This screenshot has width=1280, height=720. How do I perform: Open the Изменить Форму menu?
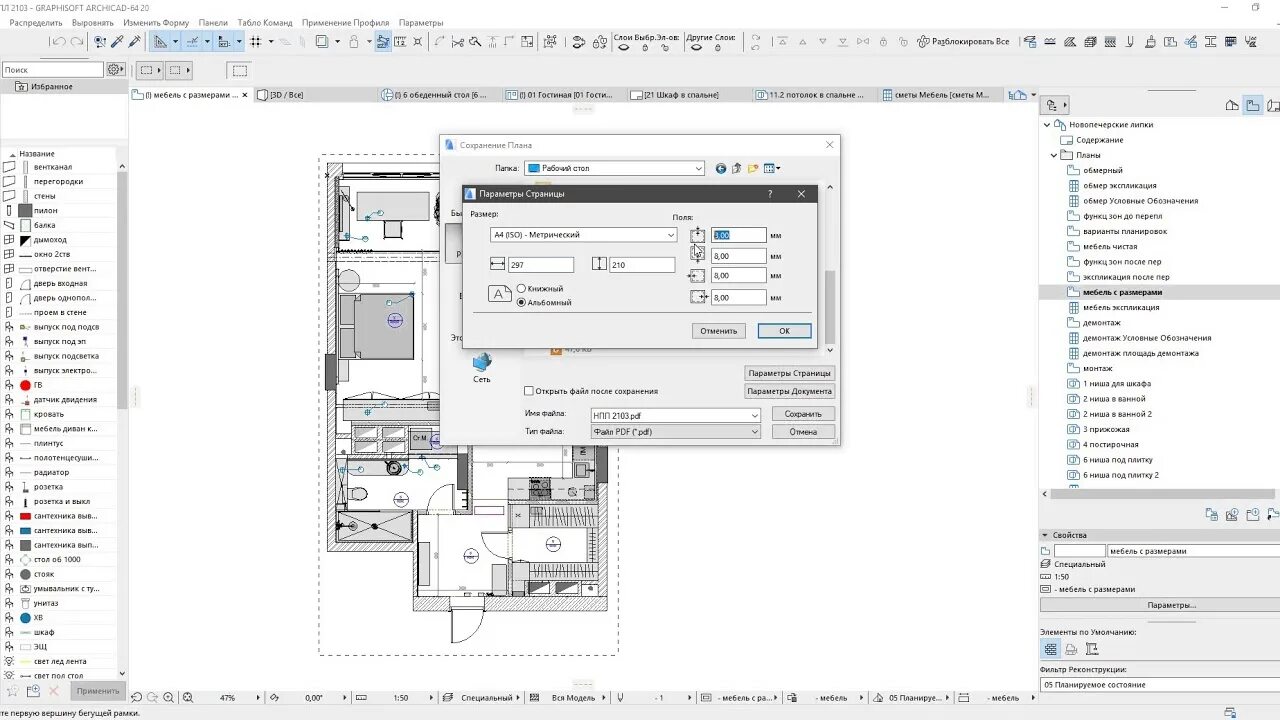click(157, 23)
